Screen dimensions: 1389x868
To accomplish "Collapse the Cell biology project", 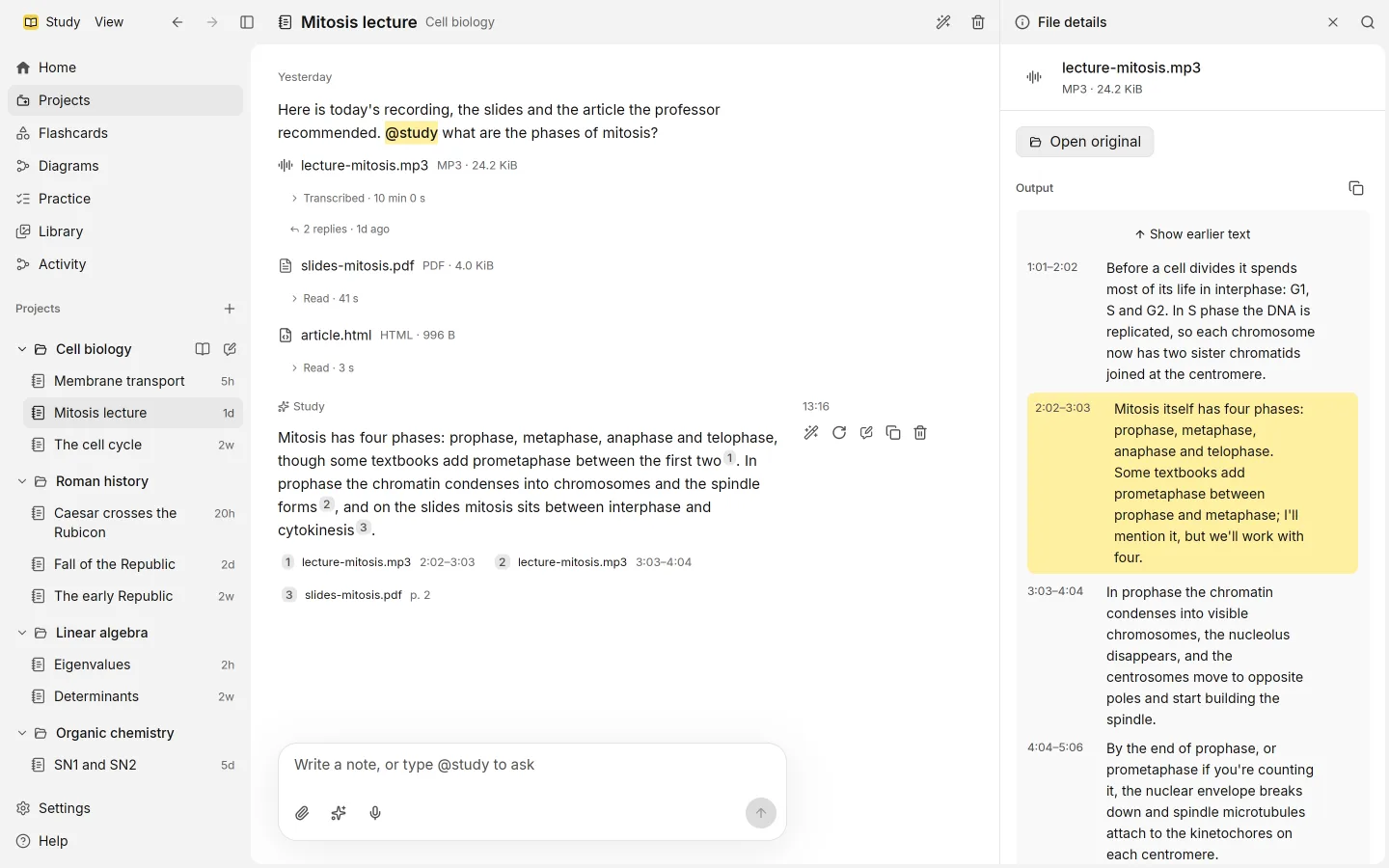I will pos(22,349).
